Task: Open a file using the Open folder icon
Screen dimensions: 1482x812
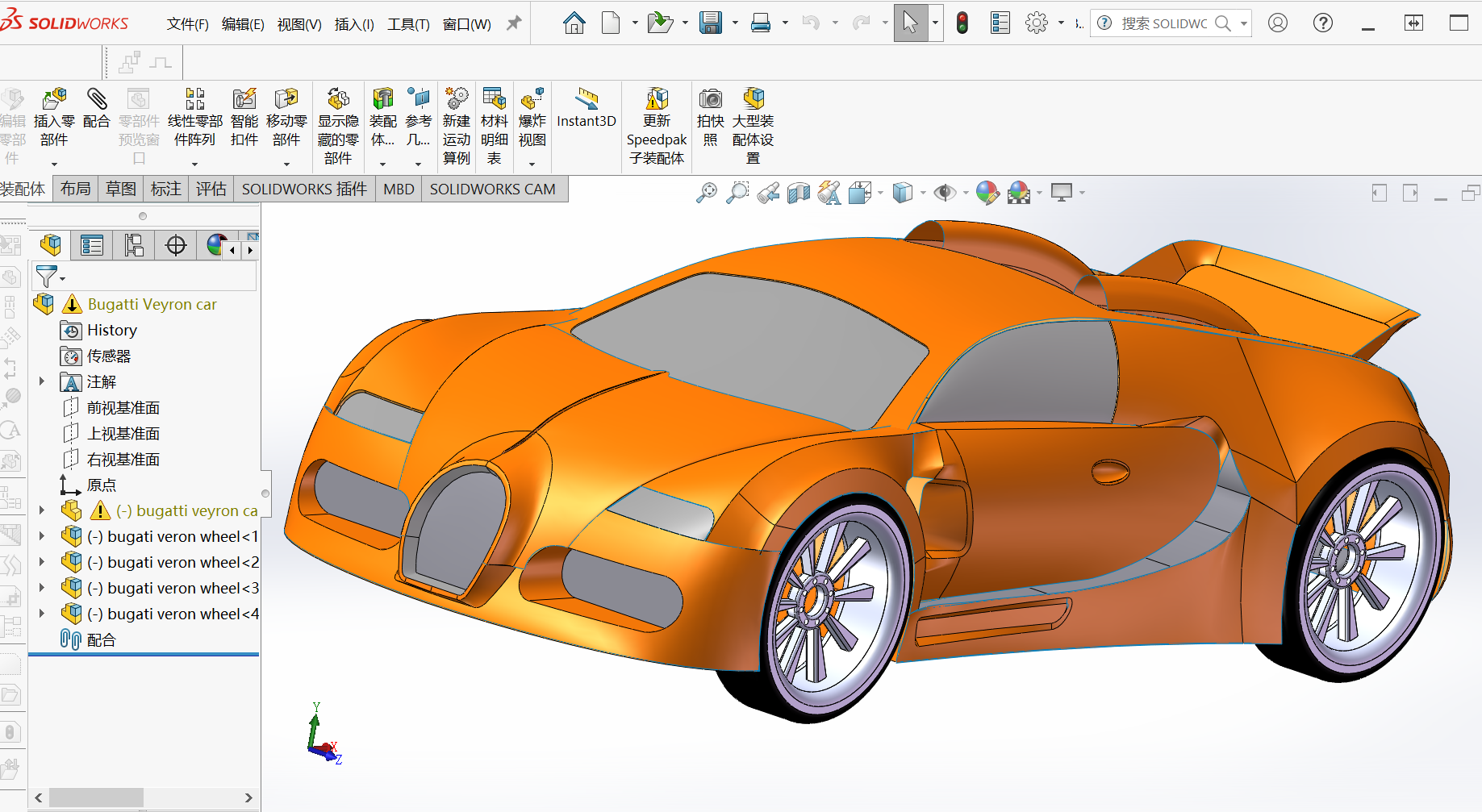Action: coord(660,23)
